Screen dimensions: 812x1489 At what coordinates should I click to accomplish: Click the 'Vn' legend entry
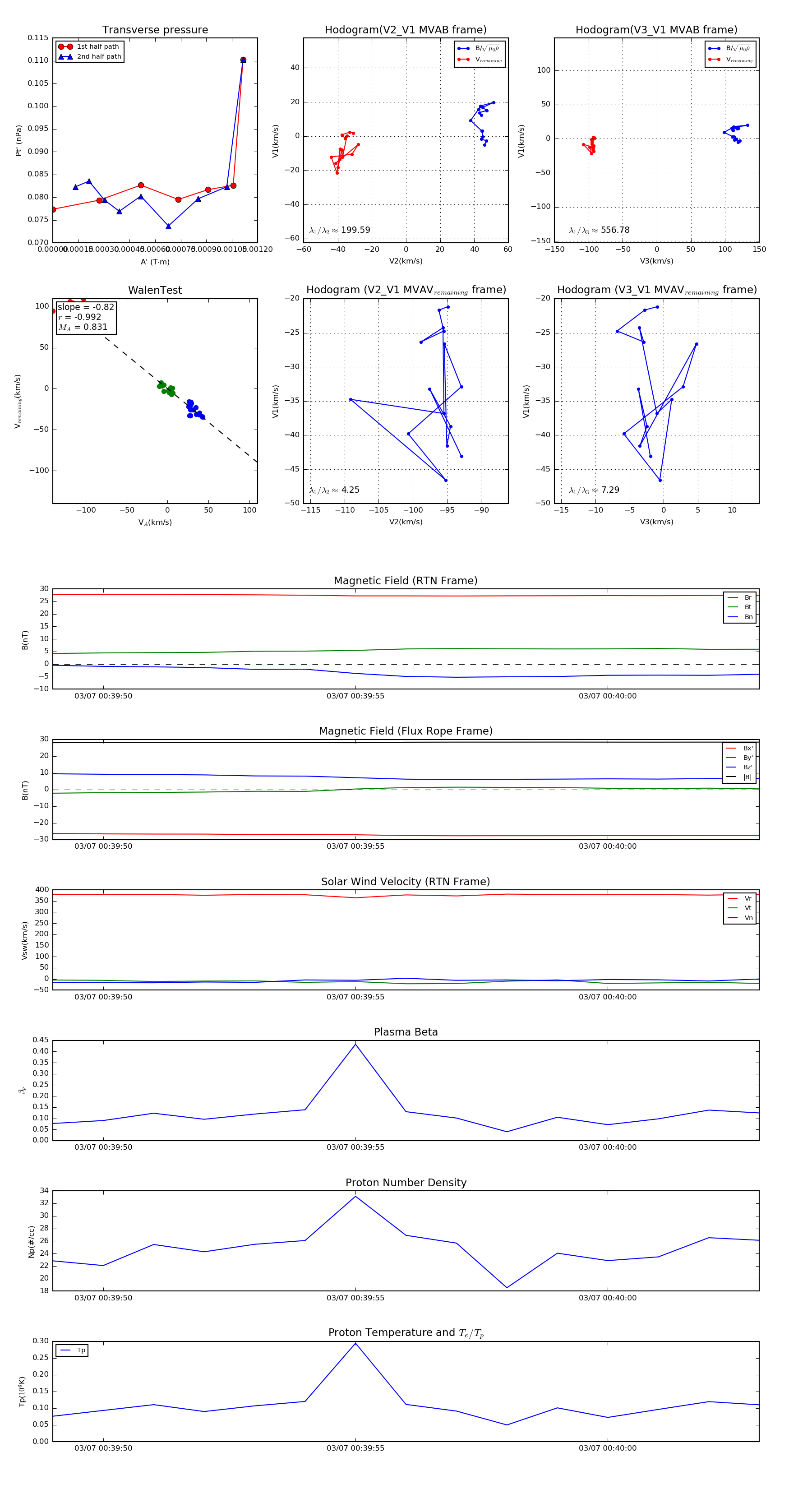coord(740,918)
